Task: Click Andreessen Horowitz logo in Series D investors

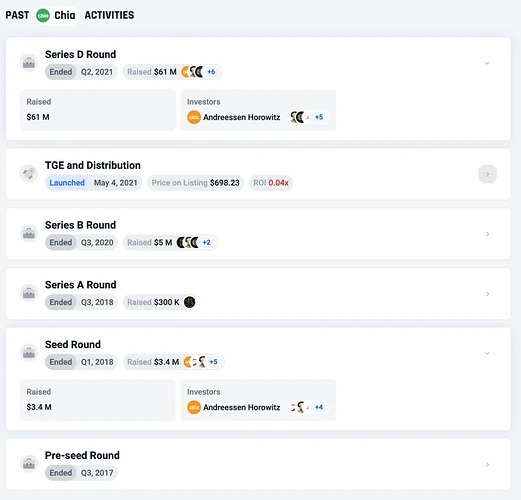Action: click(194, 117)
